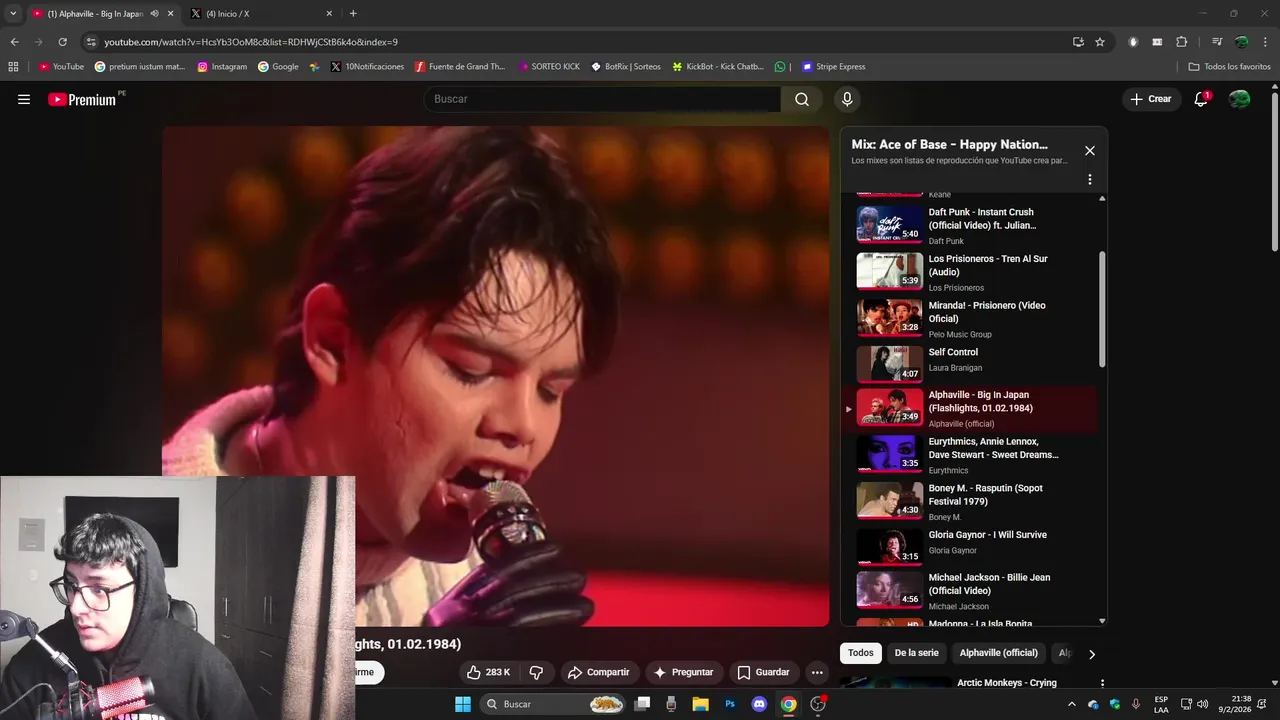The image size is (1280, 720).
Task: Open the WhatsApp bookmark icon
Action: click(x=780, y=67)
